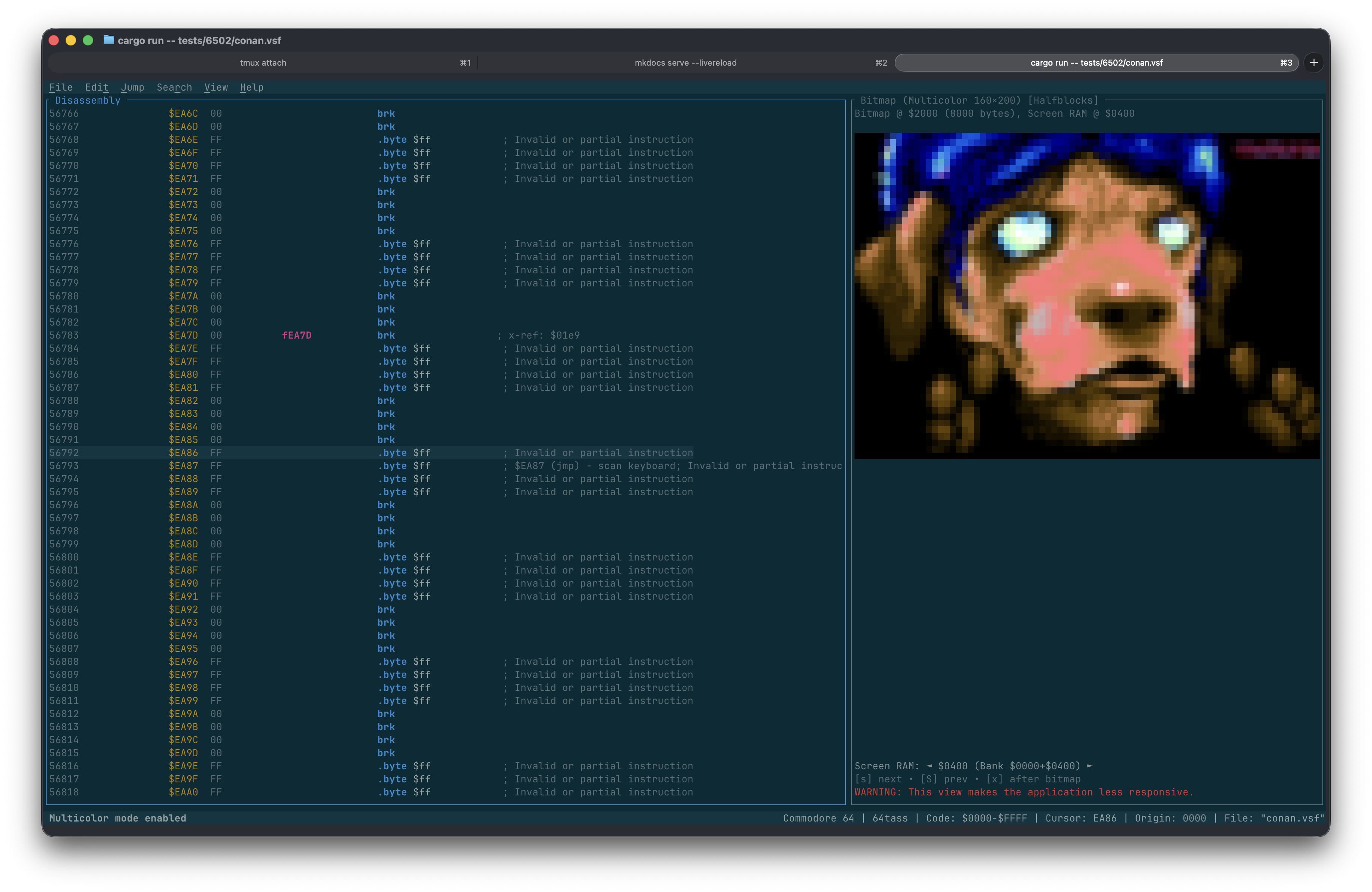Image resolution: width=1372 pixels, height=892 pixels.
Task: Open the View menu
Action: [216, 88]
